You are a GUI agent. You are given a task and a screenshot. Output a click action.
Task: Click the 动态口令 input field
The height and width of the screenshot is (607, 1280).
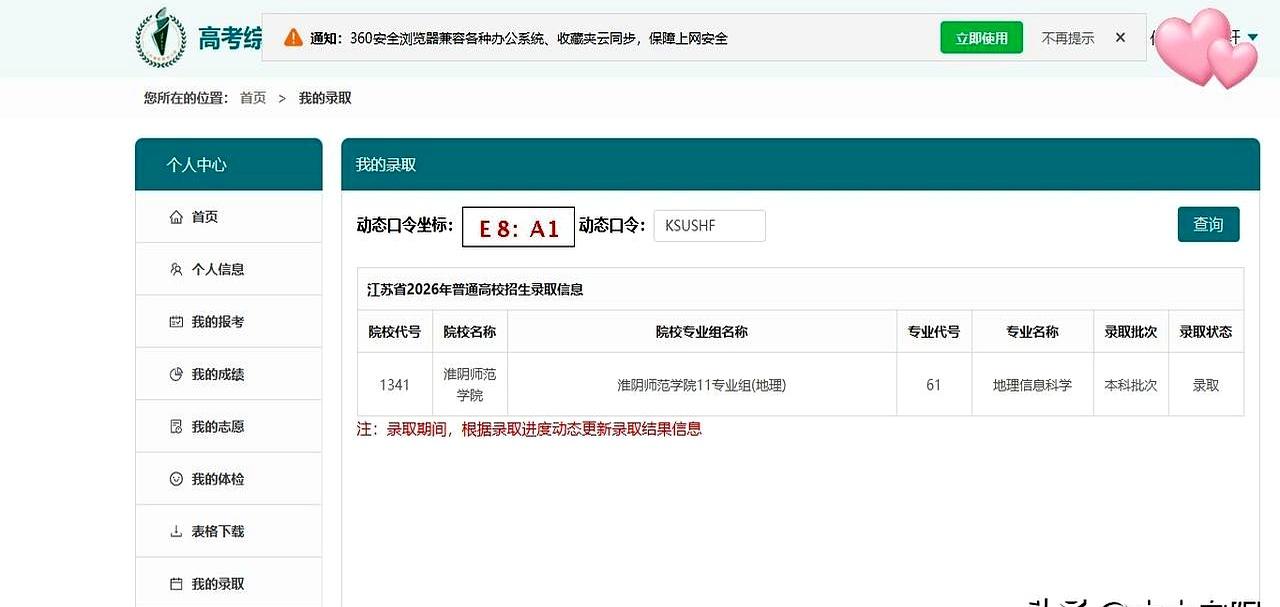pyautogui.click(x=710, y=226)
